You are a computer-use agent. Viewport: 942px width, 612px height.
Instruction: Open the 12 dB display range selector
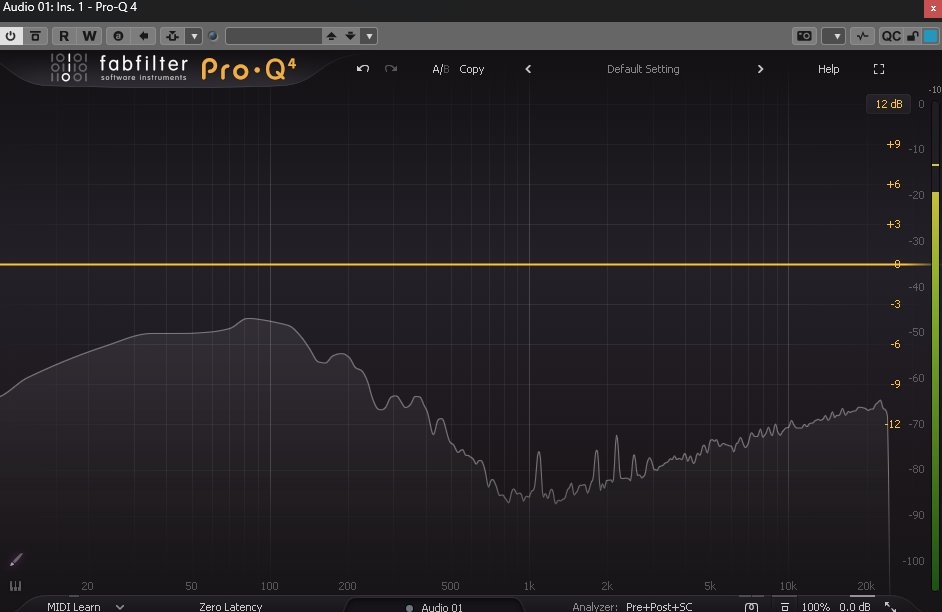tap(889, 104)
